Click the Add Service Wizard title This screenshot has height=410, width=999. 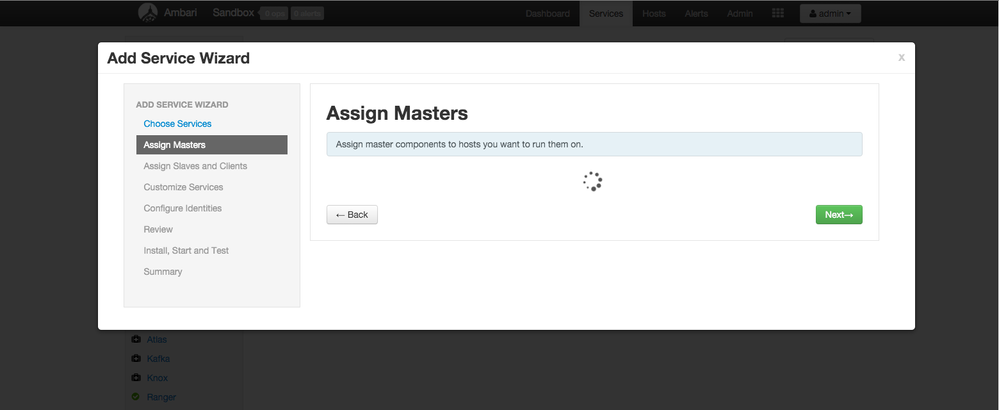178,58
